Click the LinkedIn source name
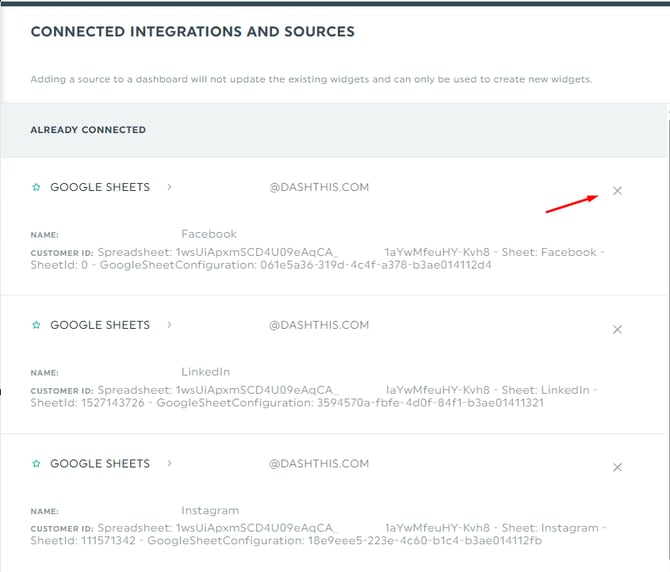 click(x=205, y=372)
